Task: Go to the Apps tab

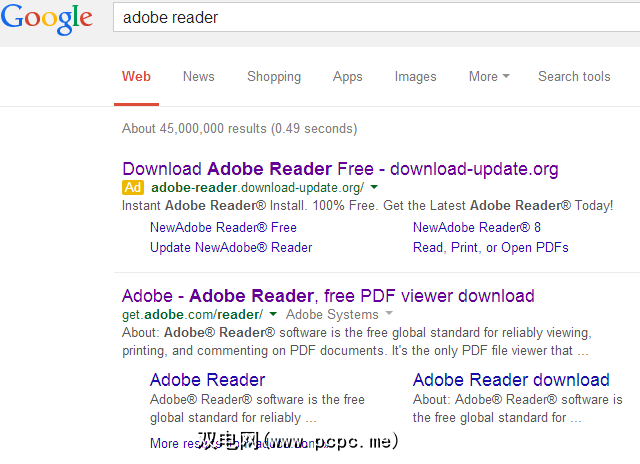Action: (x=347, y=77)
